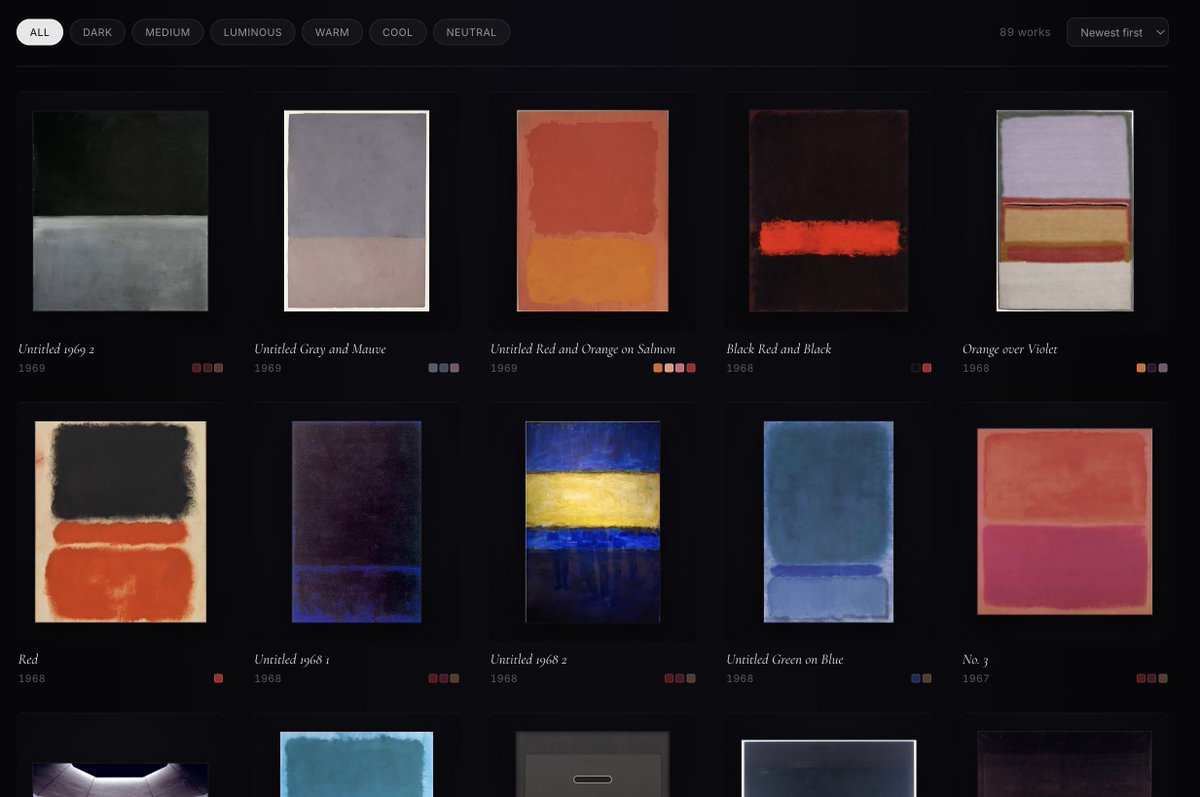Apply the WARM filter
Viewport: 1200px width, 797px height.
click(x=332, y=32)
